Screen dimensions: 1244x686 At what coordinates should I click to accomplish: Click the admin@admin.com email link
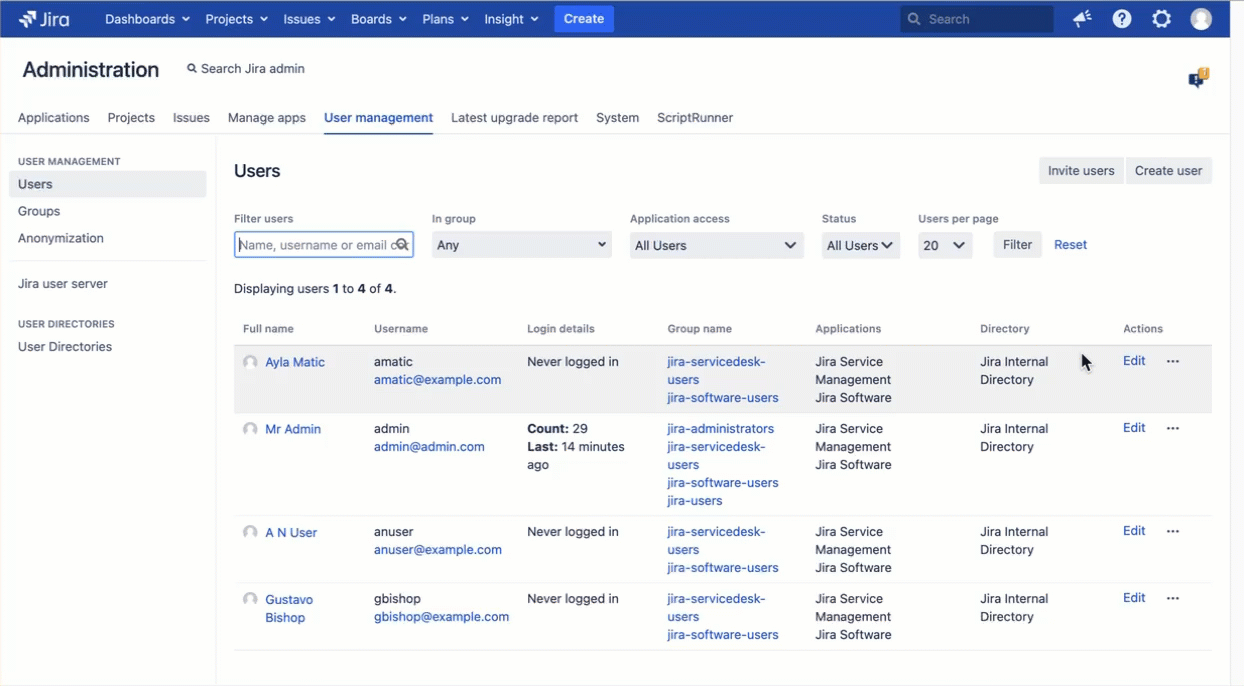[429, 447]
